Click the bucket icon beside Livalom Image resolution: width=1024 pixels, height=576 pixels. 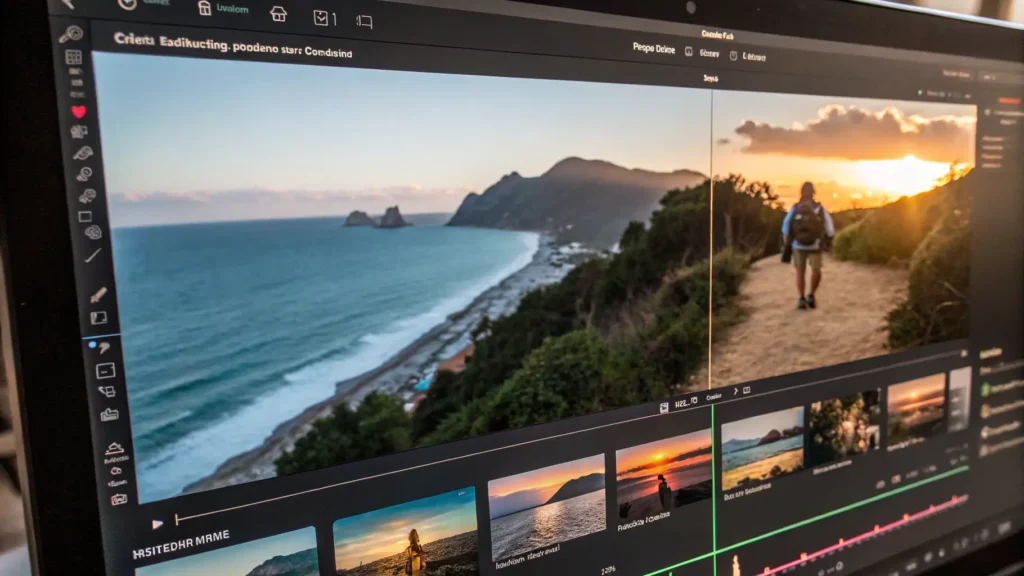[x=204, y=8]
